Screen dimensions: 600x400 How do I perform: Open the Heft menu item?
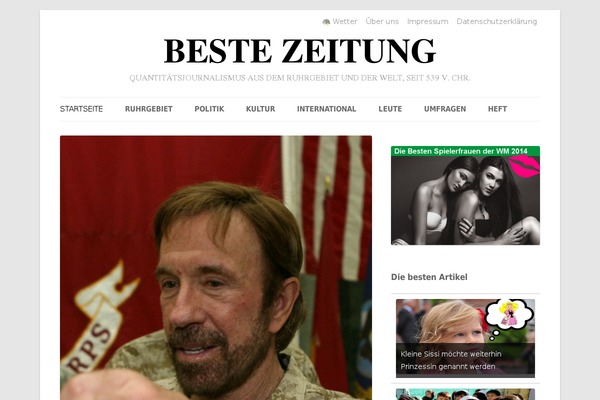(x=497, y=109)
